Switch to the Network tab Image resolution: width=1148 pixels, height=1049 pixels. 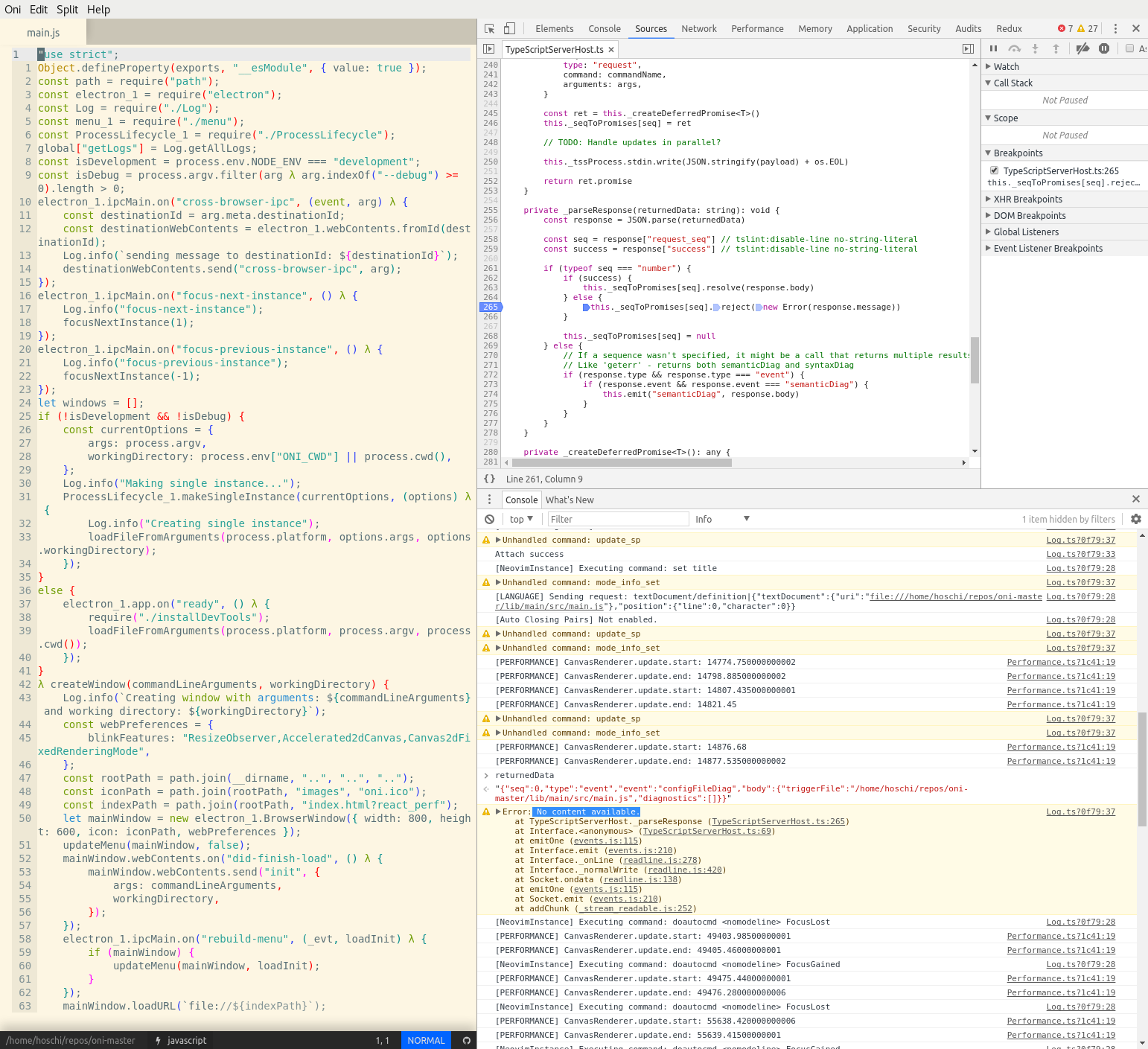click(x=699, y=28)
